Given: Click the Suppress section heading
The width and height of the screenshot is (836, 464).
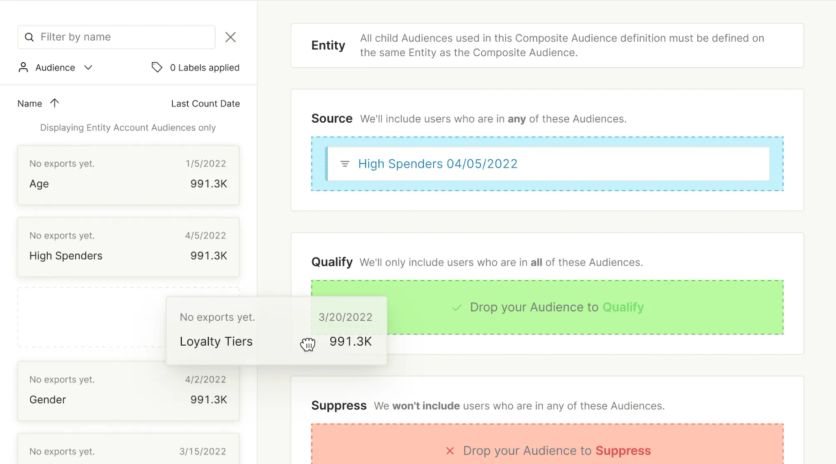Looking at the screenshot, I should click(x=339, y=405).
